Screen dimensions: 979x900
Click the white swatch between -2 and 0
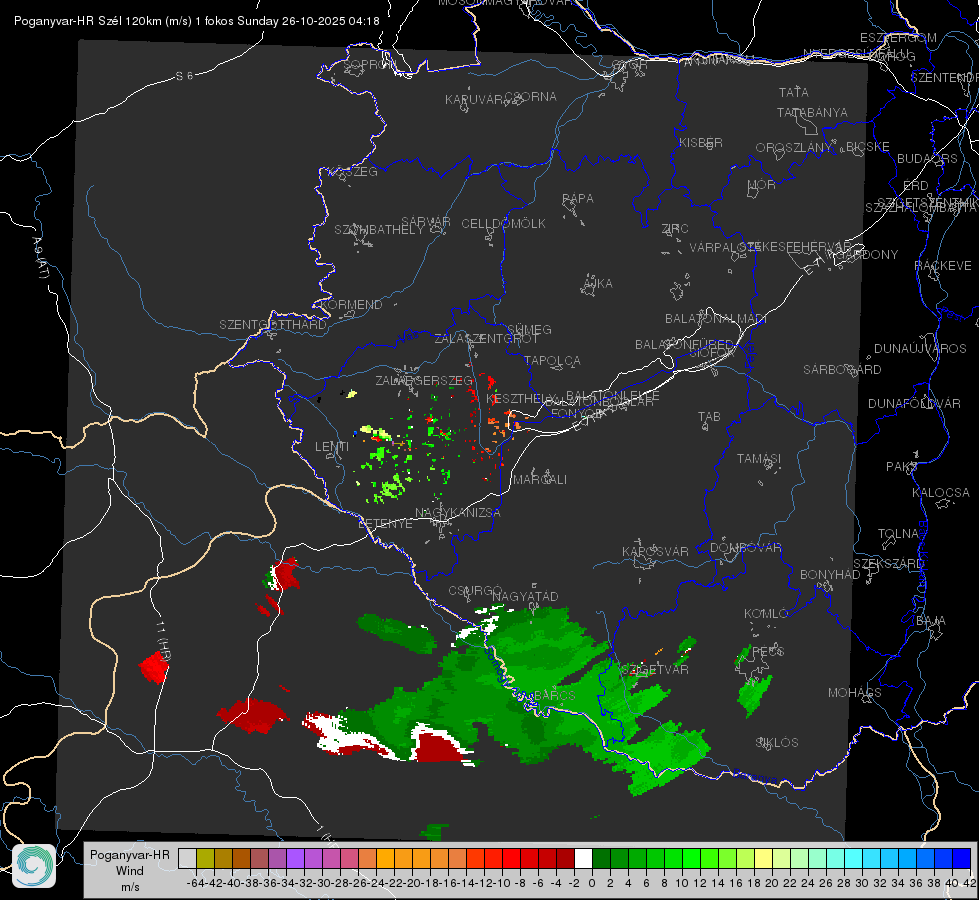click(583, 859)
